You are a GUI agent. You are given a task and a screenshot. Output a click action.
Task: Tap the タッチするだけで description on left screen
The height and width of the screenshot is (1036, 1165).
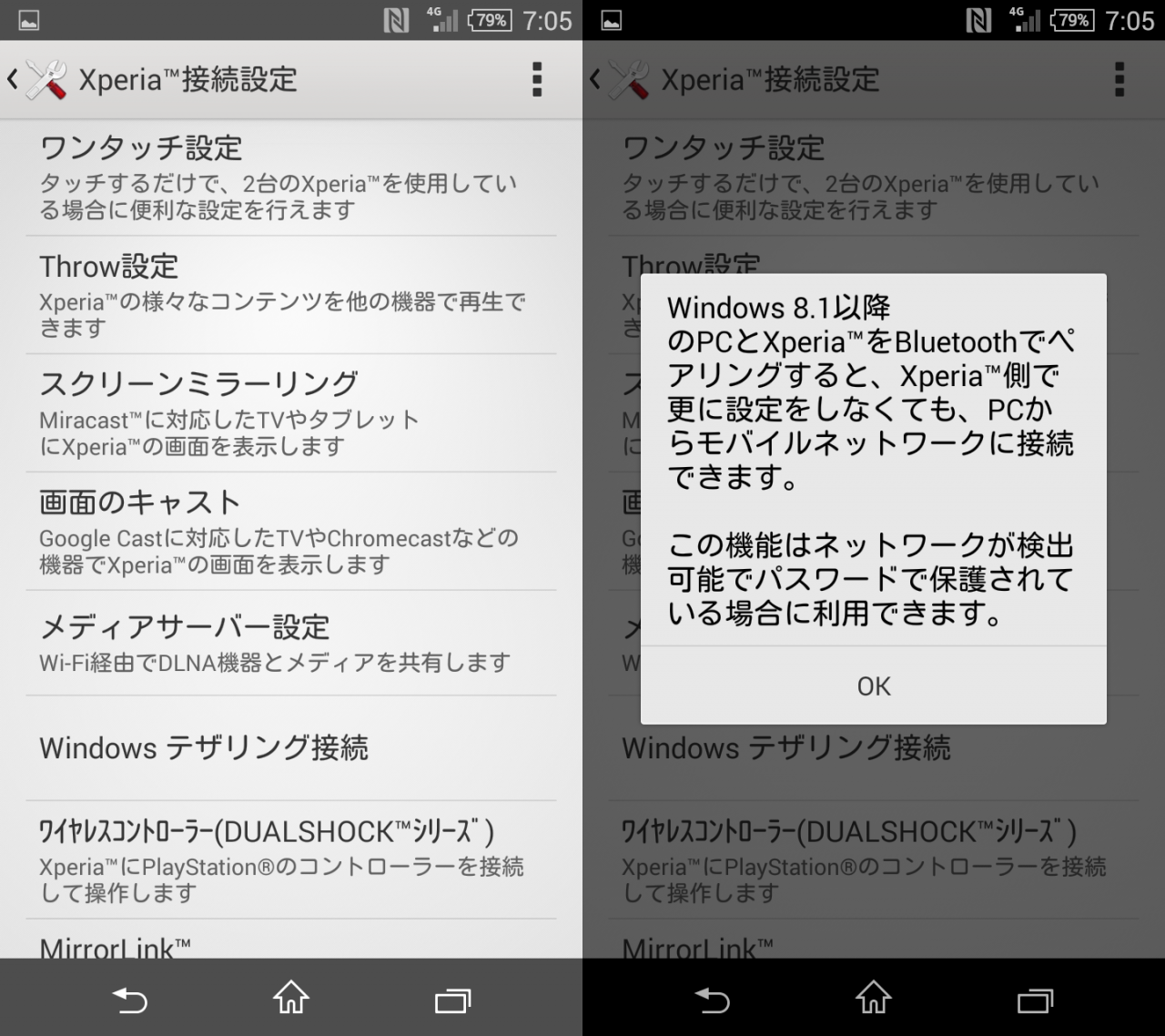click(x=279, y=197)
